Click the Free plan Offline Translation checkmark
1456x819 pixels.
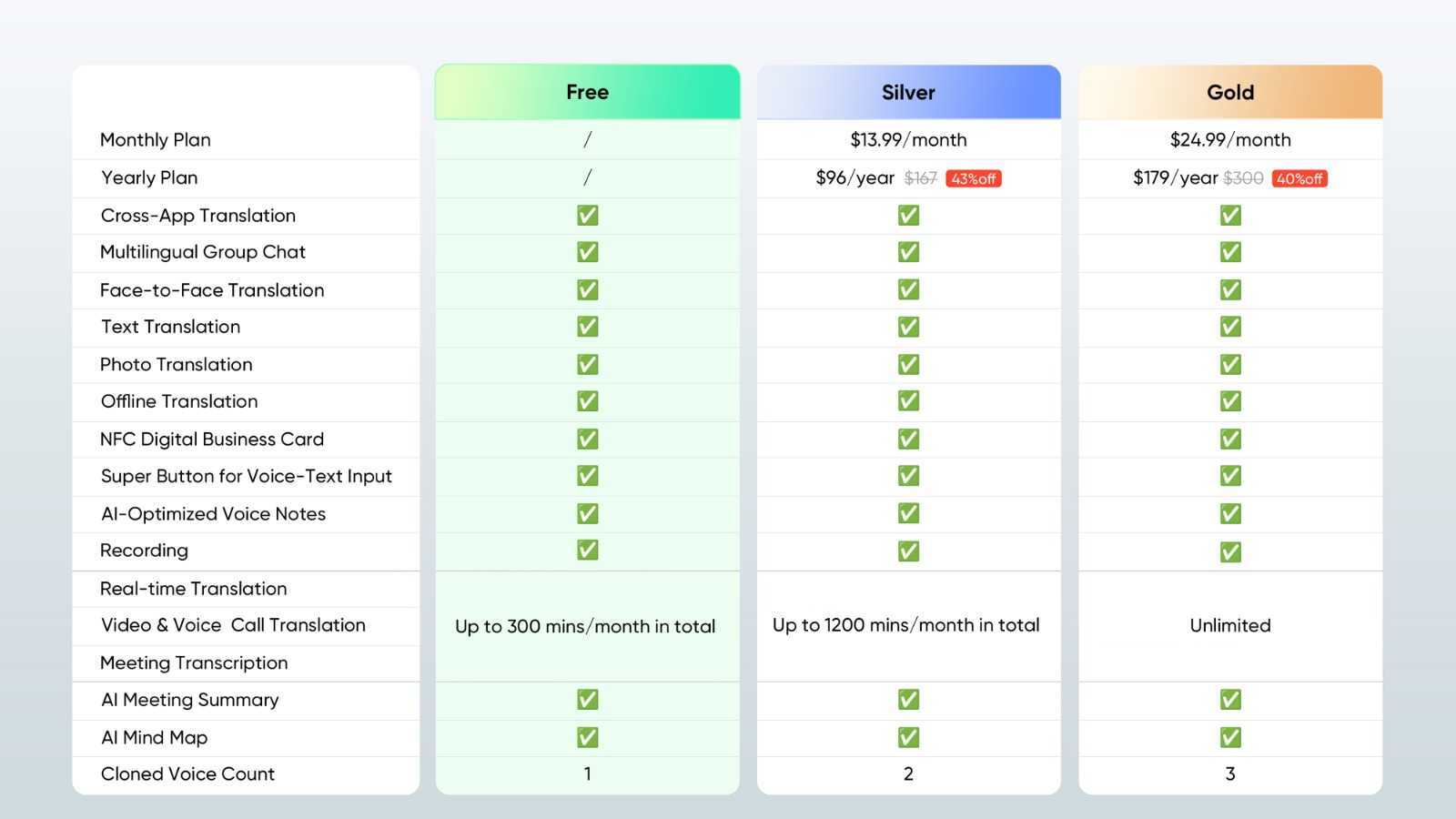[x=588, y=401]
